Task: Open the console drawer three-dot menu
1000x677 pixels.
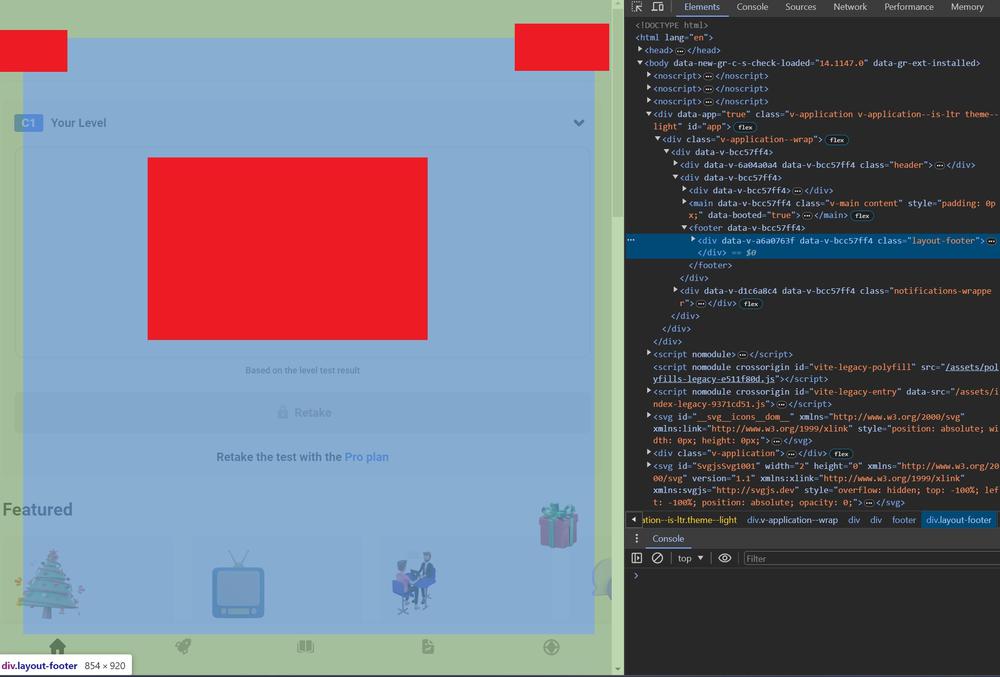Action: (637, 538)
